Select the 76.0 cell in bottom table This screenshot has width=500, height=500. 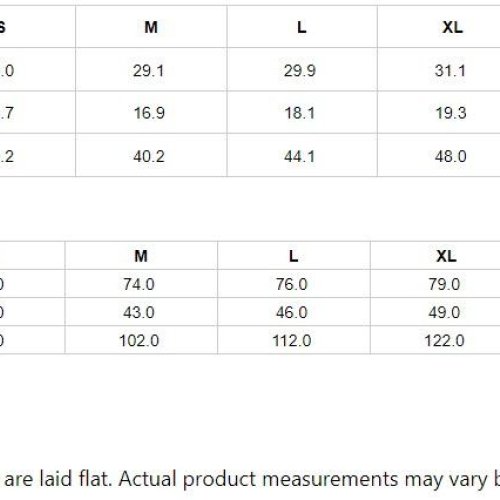coord(294,284)
